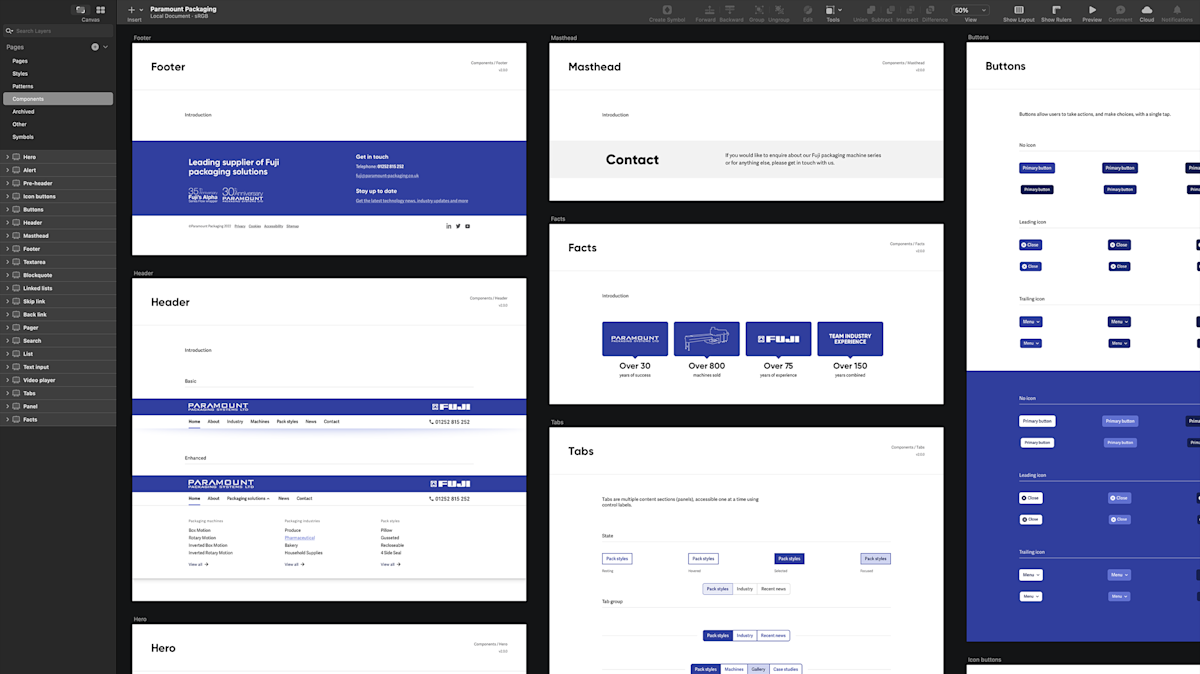The width and height of the screenshot is (1200, 674).
Task: Click the email address link in Footer artboard
Action: (387, 175)
